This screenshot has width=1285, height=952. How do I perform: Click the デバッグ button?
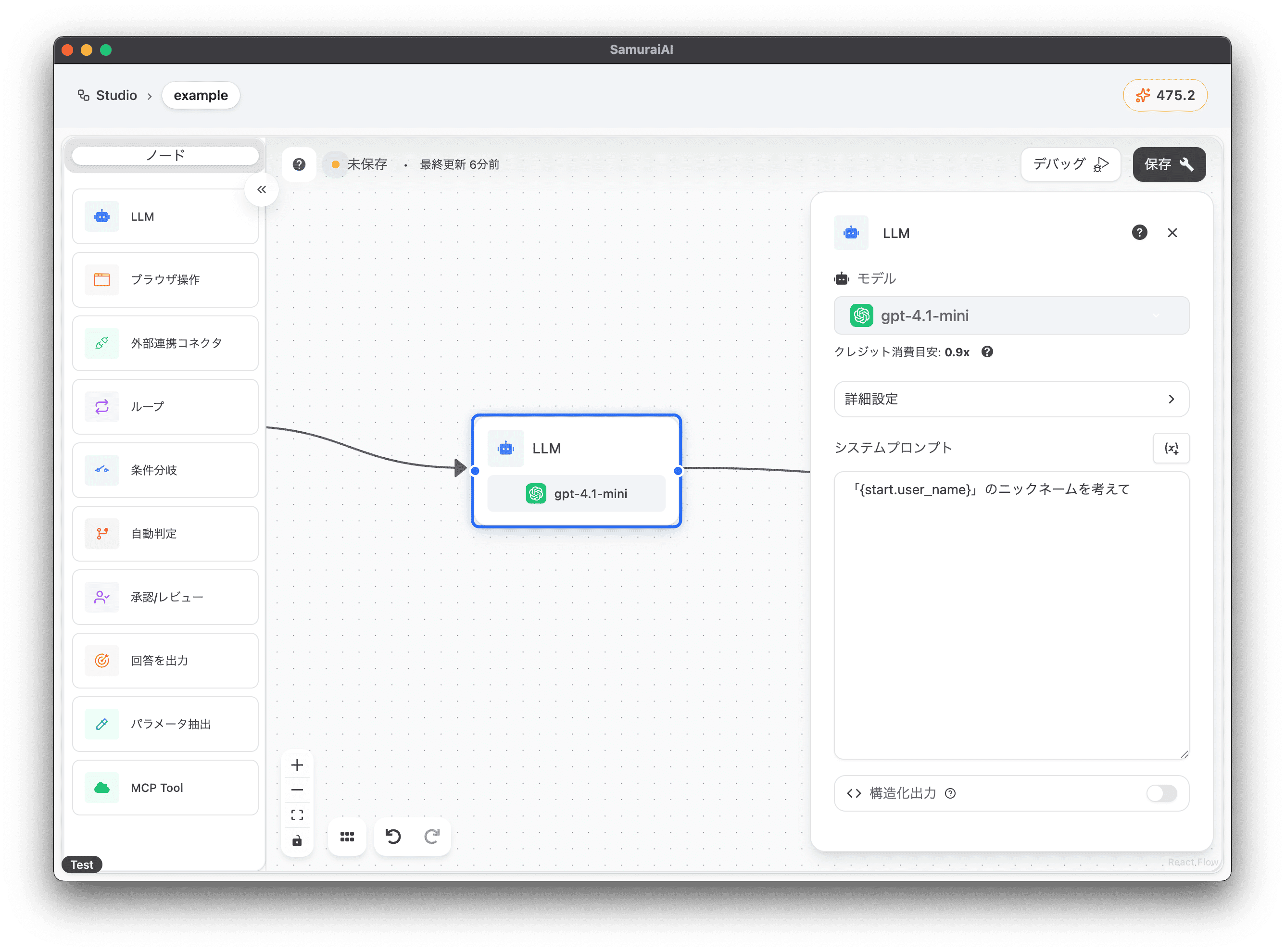(x=1070, y=164)
